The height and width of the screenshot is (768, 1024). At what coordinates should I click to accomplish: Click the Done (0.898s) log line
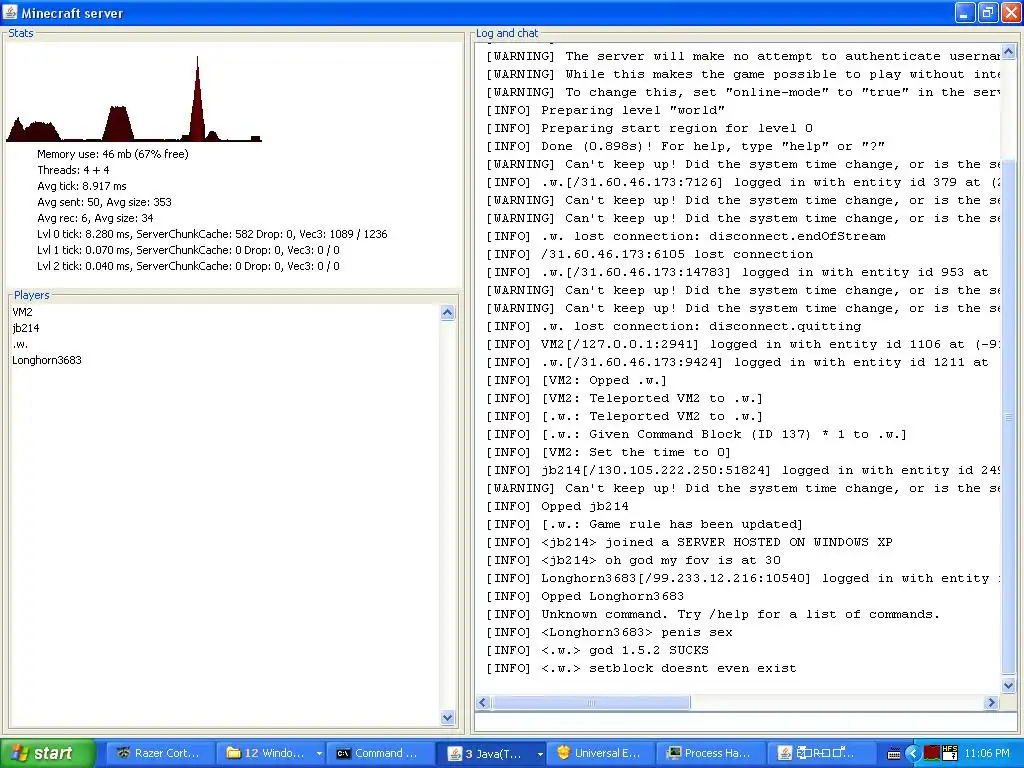pos(686,146)
